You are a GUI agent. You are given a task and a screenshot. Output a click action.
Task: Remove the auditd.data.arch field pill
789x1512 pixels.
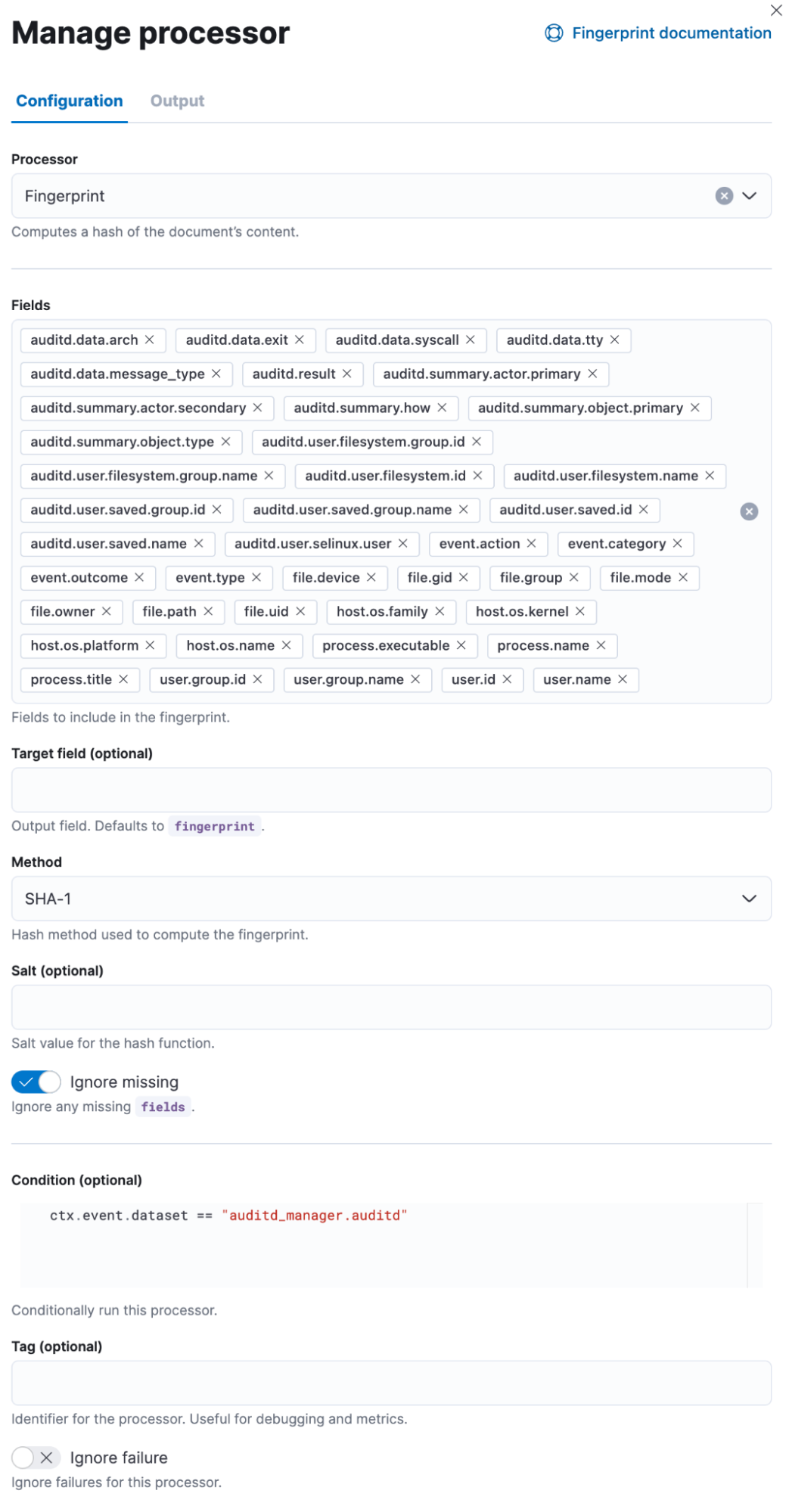point(150,340)
